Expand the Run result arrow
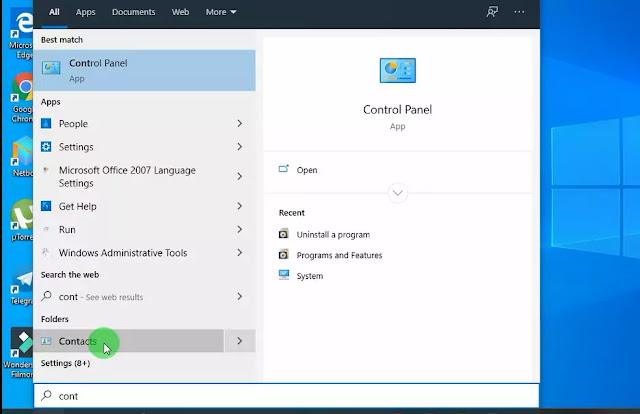Viewport: 640px width, 414px height. 240,229
